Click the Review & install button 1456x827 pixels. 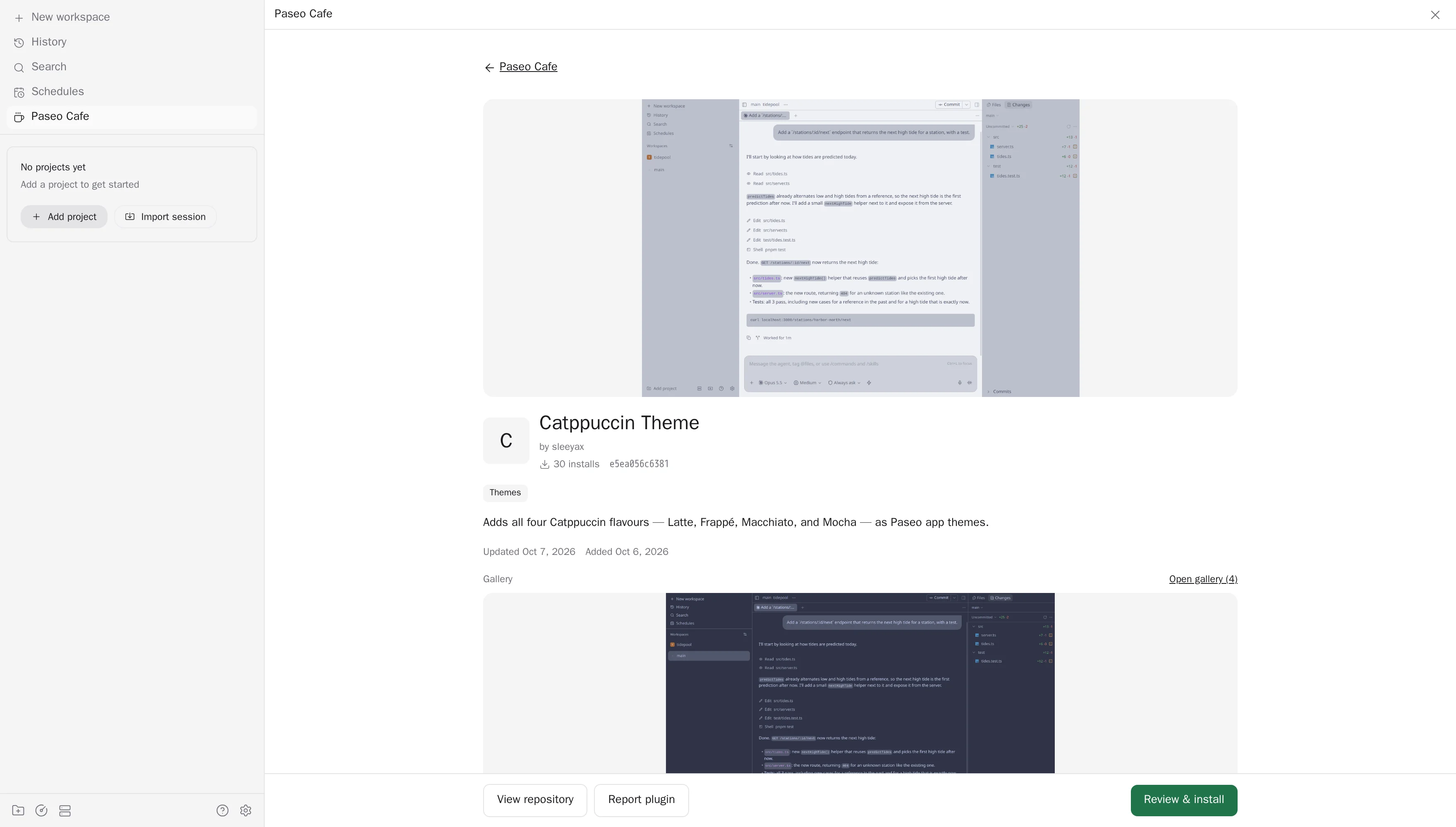pos(1183,800)
